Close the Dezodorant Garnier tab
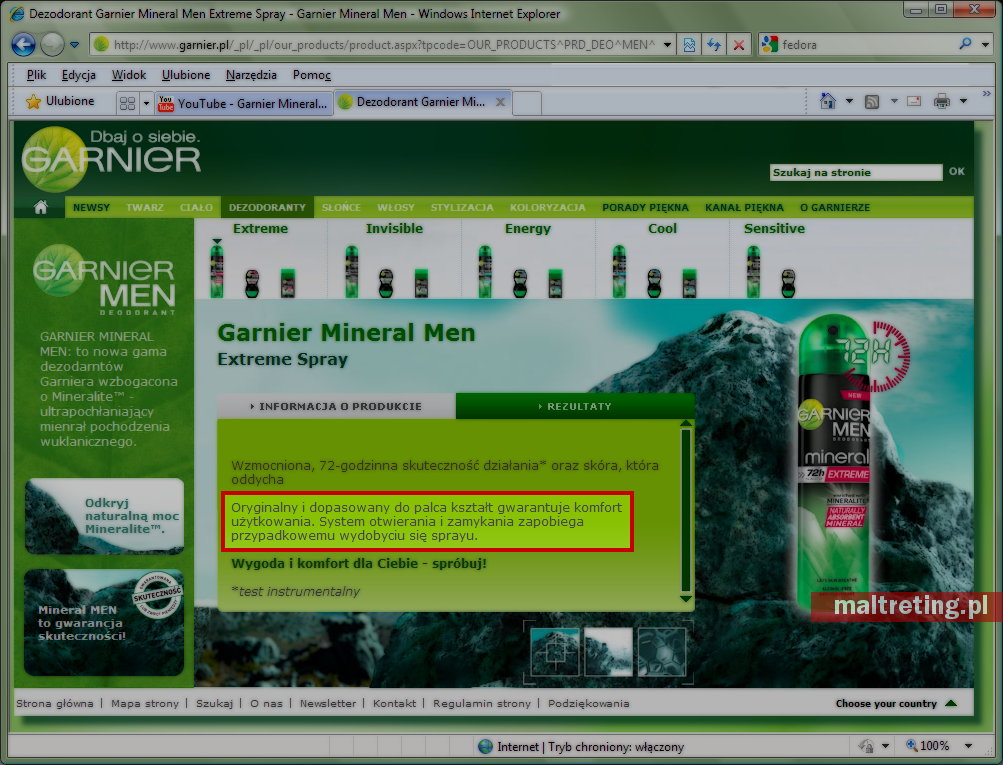 pos(500,102)
